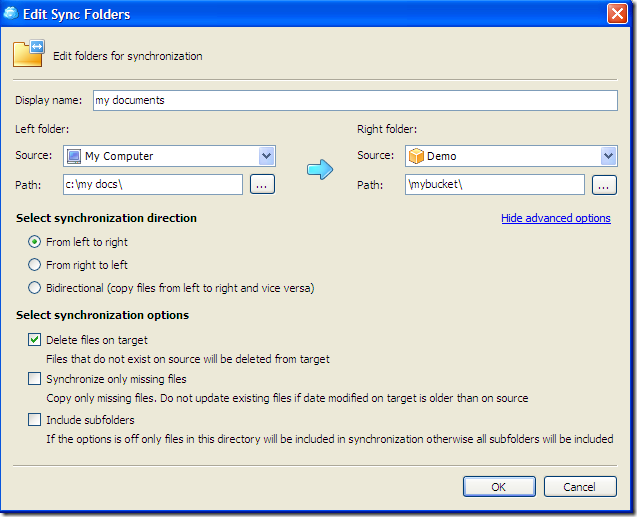Browse for the left folder path
637x517 pixels.
(262, 184)
